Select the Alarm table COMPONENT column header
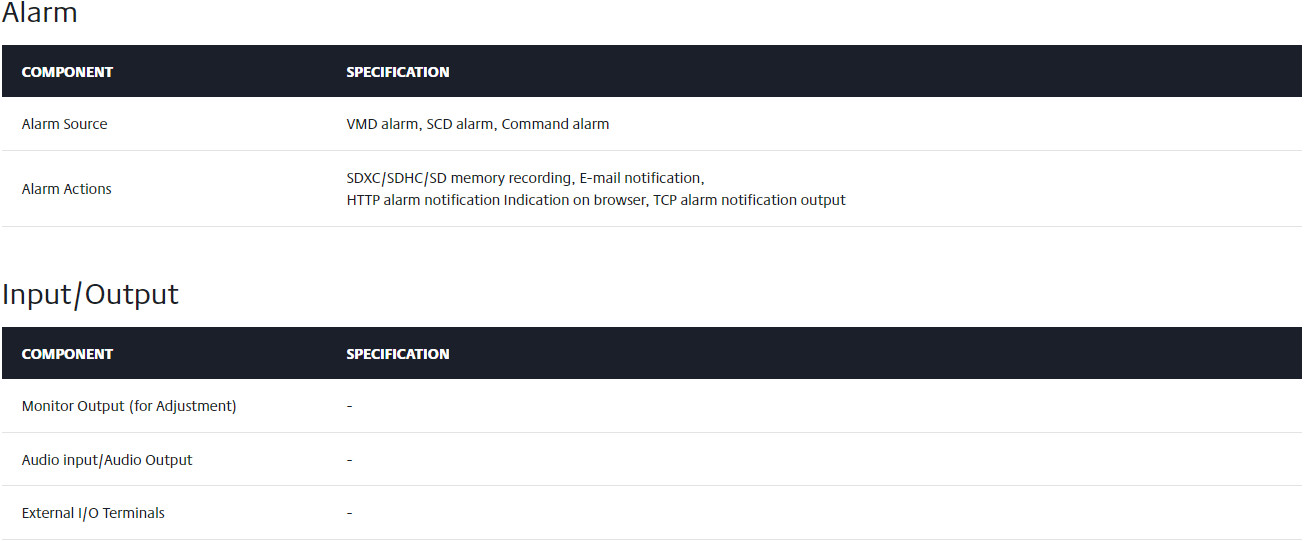Image resolution: width=1306 pixels, height=541 pixels. (x=67, y=72)
